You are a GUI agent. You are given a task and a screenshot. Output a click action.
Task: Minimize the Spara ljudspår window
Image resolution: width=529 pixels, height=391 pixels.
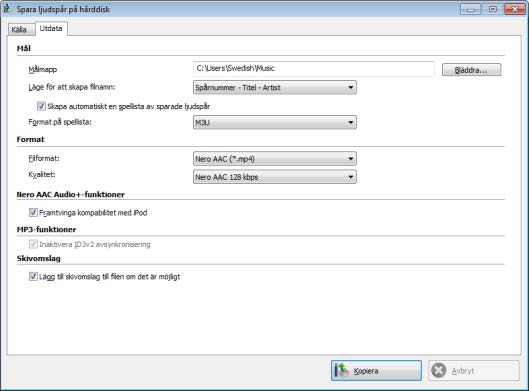click(x=471, y=9)
